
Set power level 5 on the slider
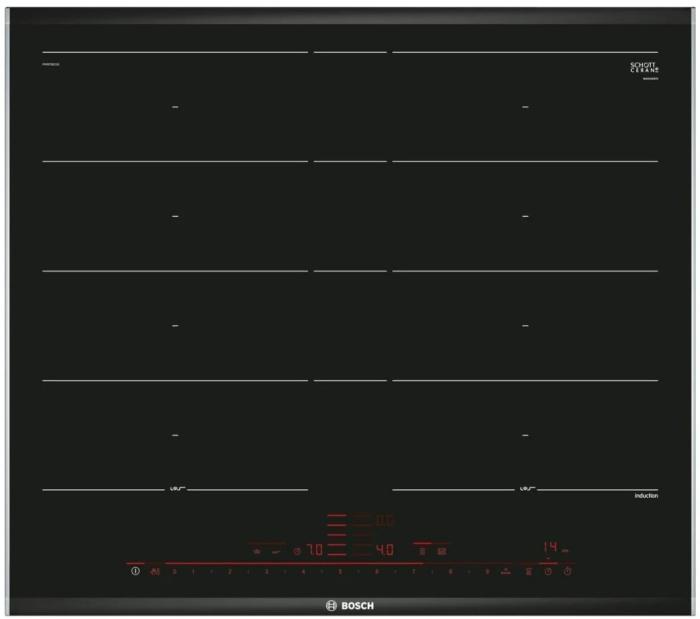[340, 571]
